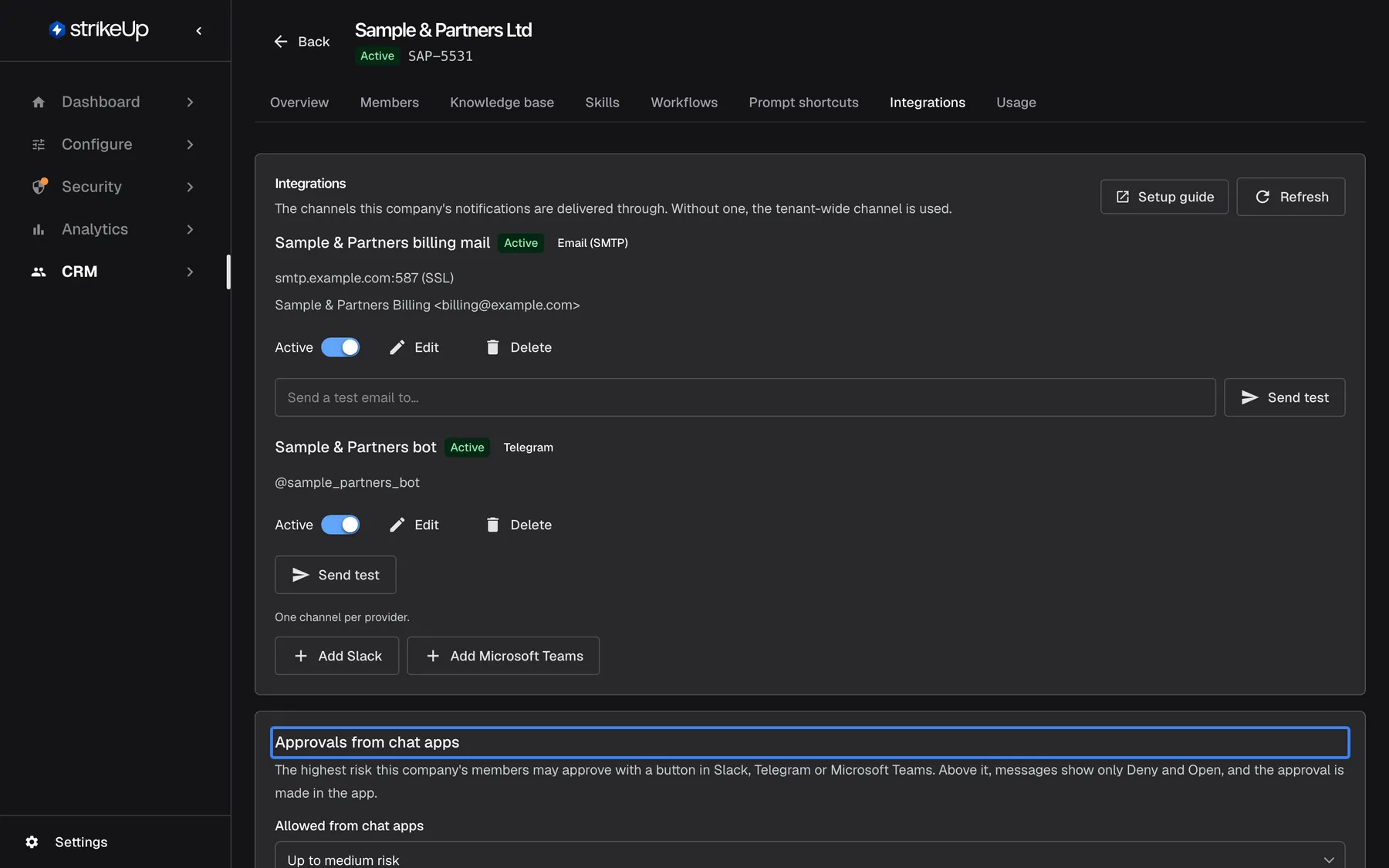Expand the Analytics menu chevron
Viewport: 1389px width, 868px height.
(x=190, y=229)
